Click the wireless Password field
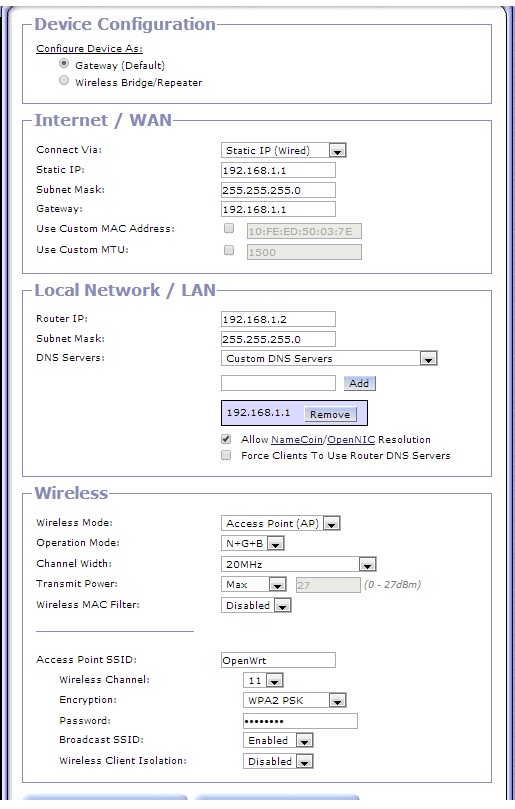 pyautogui.click(x=300, y=721)
